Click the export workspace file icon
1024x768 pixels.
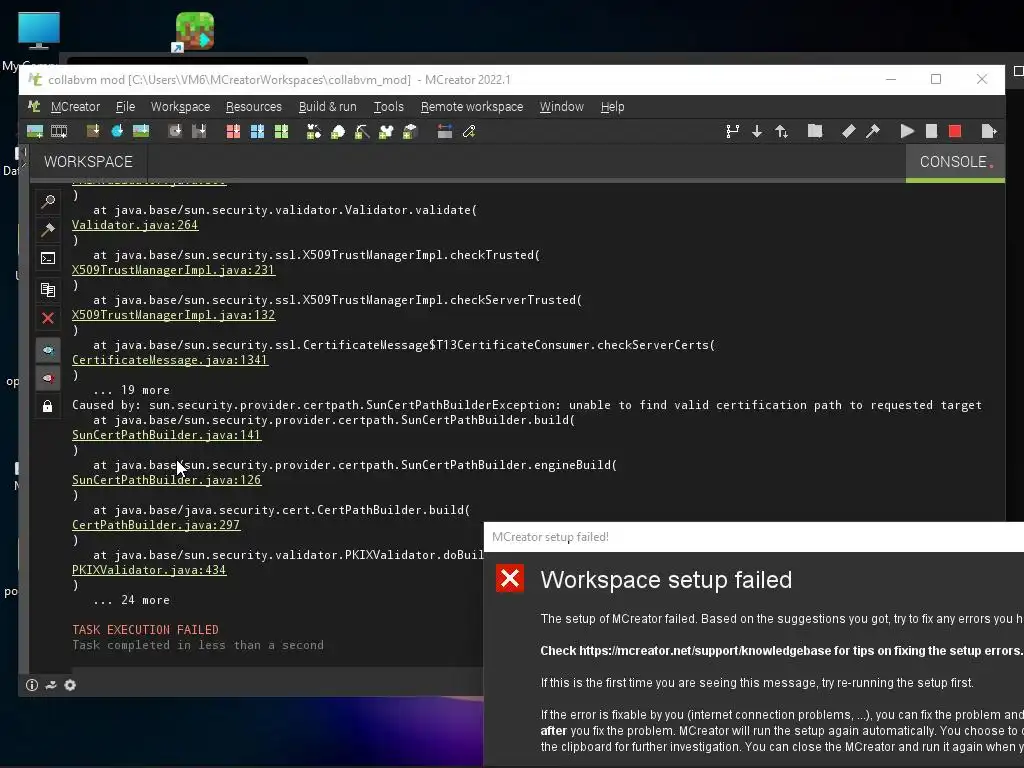click(x=989, y=131)
